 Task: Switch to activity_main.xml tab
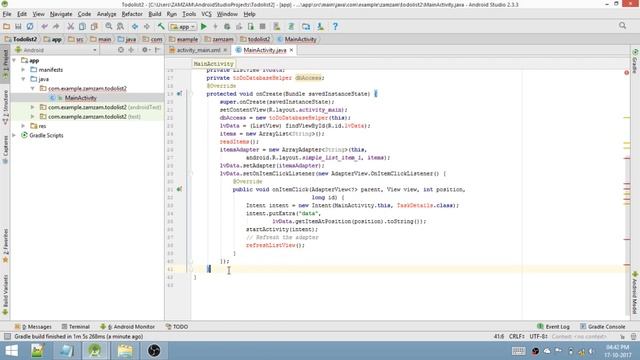tap(198, 50)
